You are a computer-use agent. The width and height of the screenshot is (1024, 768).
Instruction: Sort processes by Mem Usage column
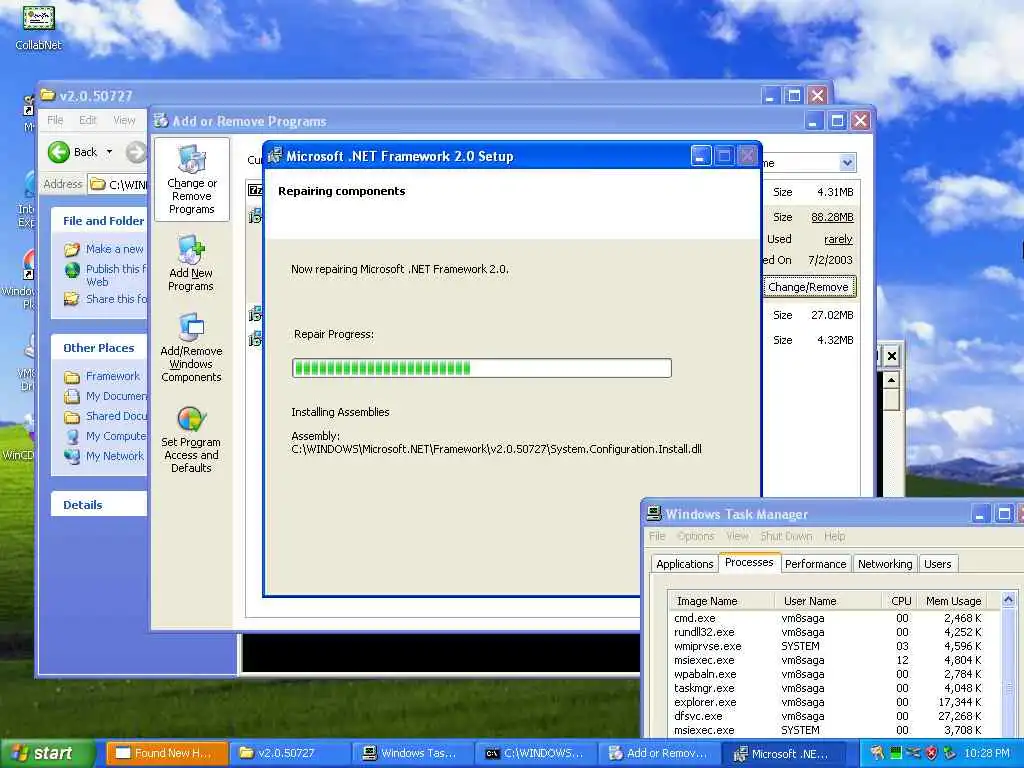[953, 601]
